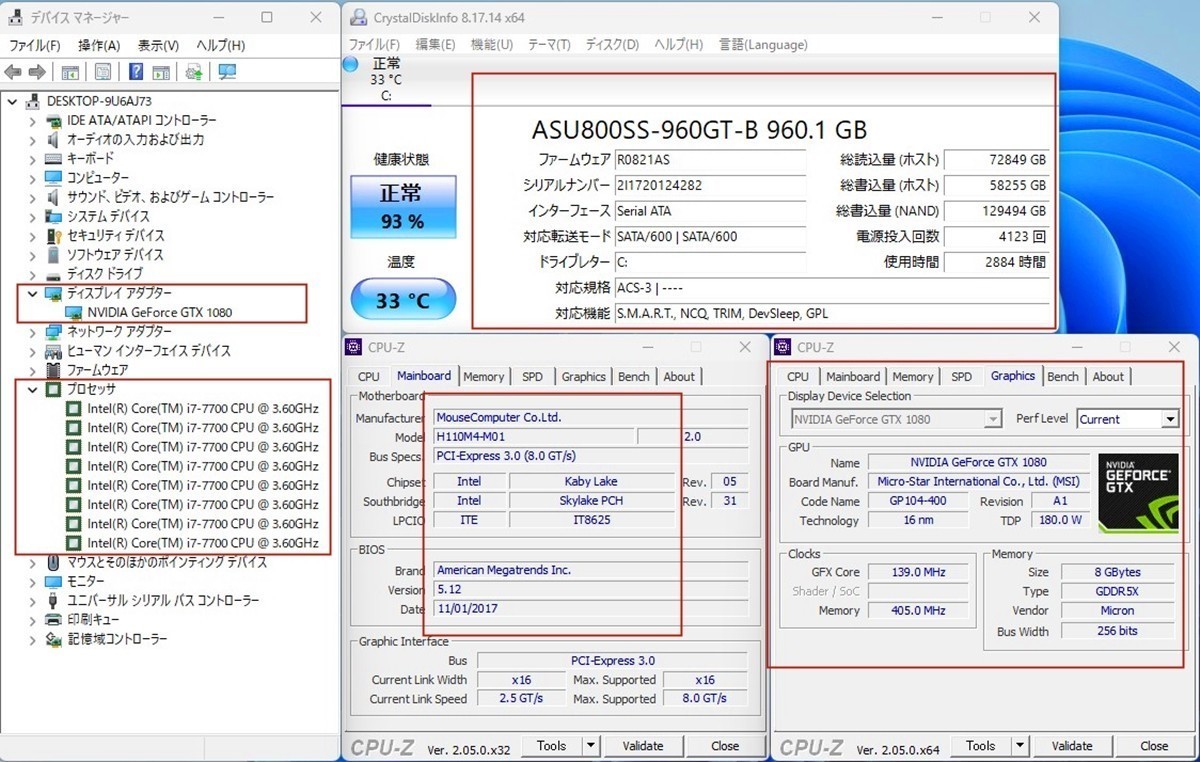Expand サウンド、ビデオ、およびゲーム コントローラー node
The image size is (1200, 762).
[x=32, y=197]
